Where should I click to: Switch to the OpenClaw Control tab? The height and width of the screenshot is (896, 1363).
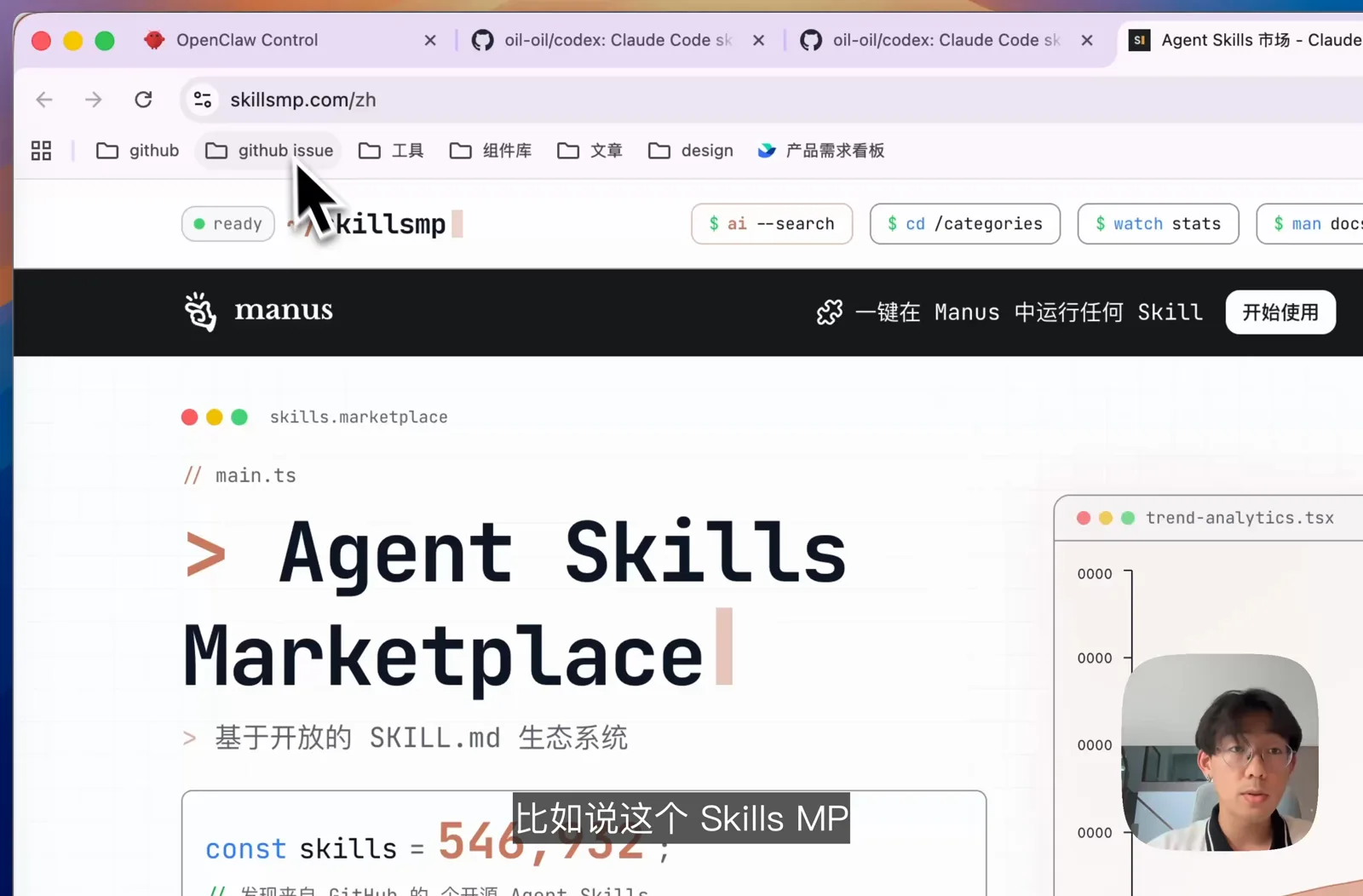(247, 40)
